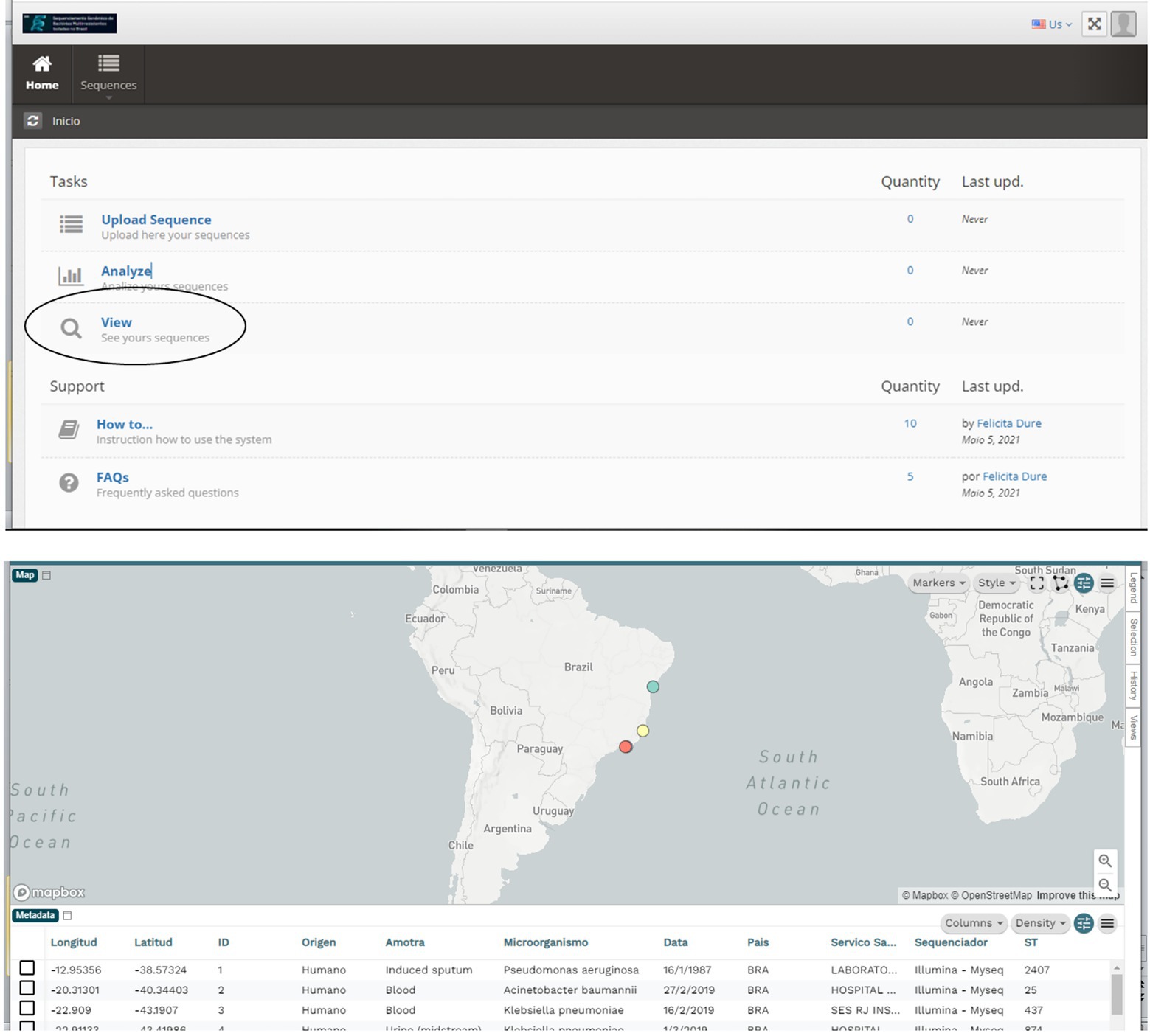Viewport: 1150px width, 1036px height.
Task: Open the How to... support link
Action: tap(125, 424)
